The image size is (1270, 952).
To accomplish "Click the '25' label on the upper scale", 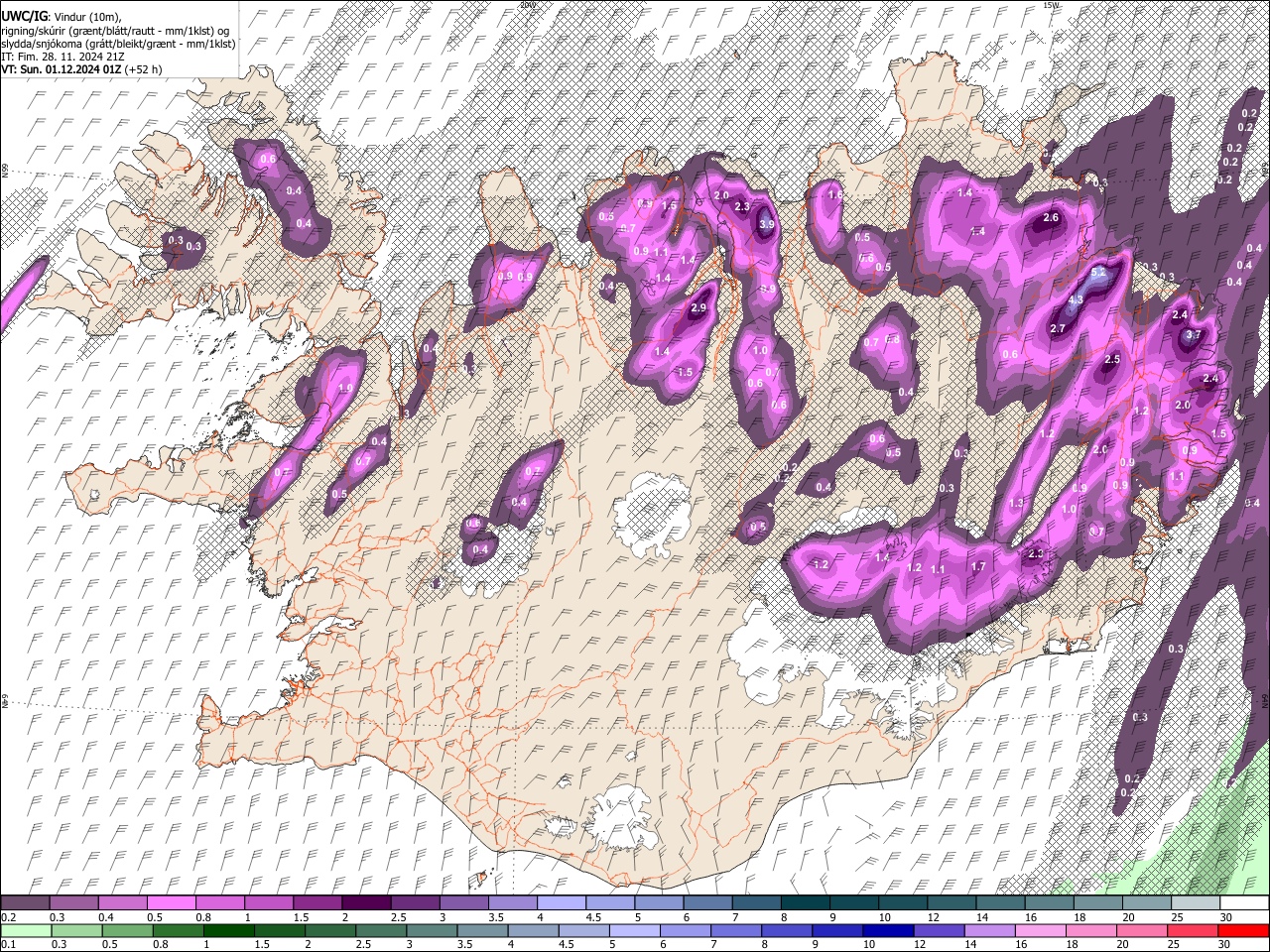I will tap(1176, 917).
